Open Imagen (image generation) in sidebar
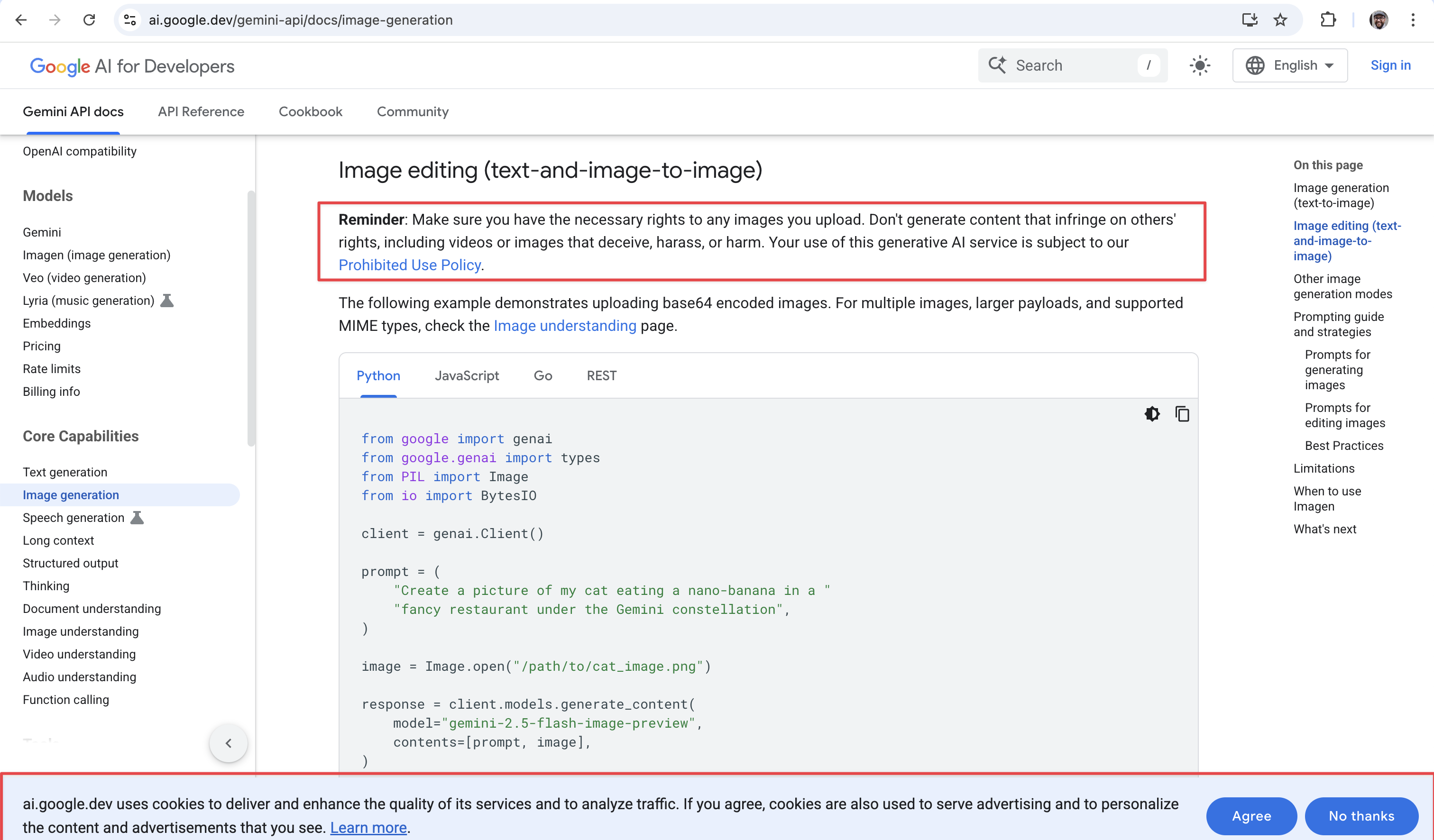The height and width of the screenshot is (840, 1434). [x=97, y=255]
